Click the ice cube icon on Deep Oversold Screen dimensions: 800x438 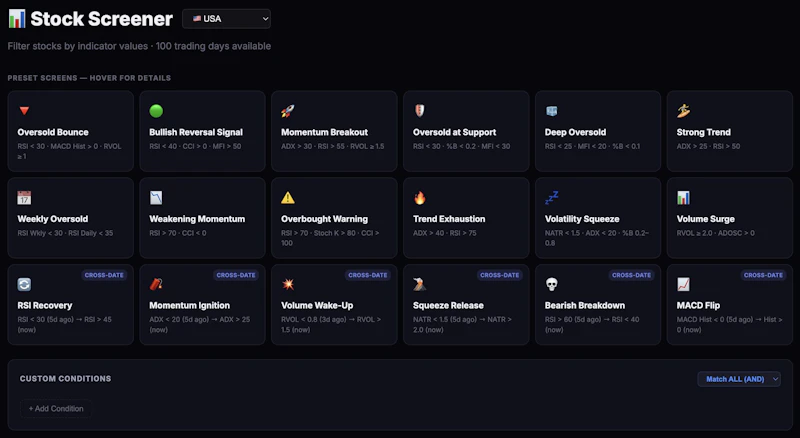(x=552, y=111)
